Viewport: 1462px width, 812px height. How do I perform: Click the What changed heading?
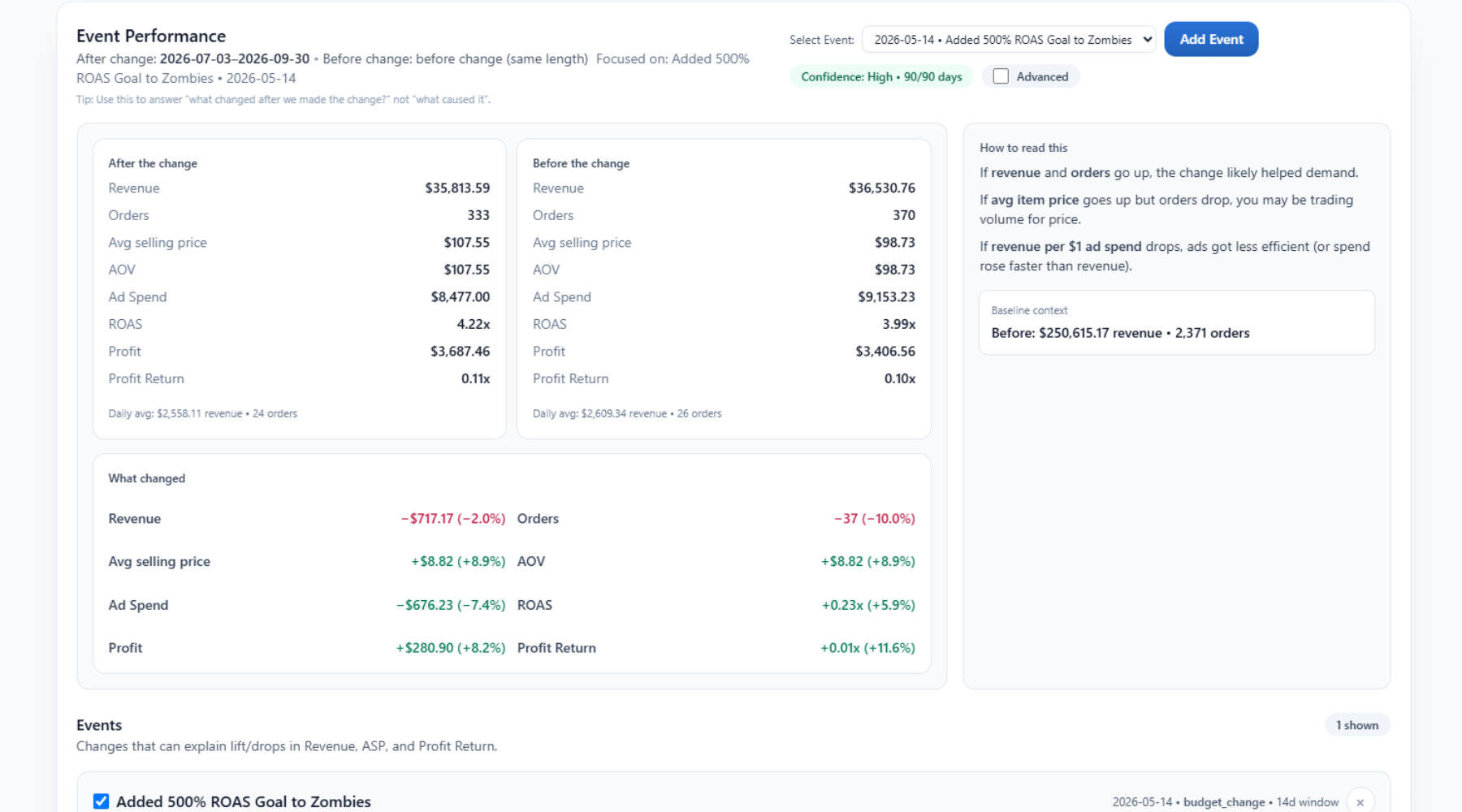click(x=147, y=478)
